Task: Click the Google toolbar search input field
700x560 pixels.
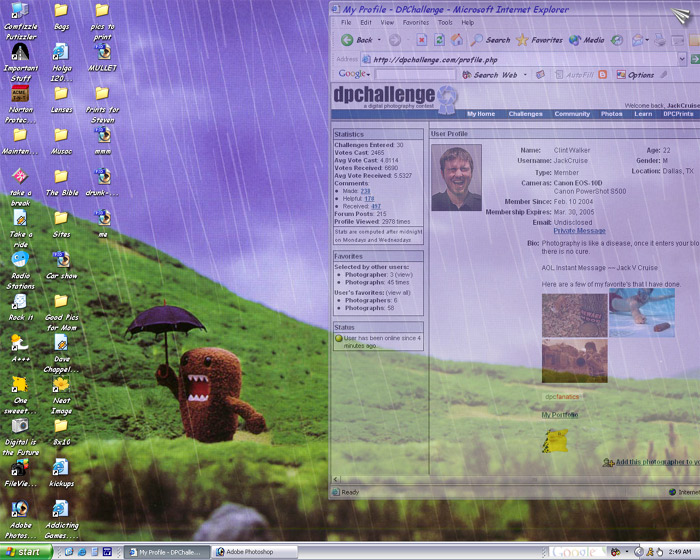Action: tap(415, 75)
